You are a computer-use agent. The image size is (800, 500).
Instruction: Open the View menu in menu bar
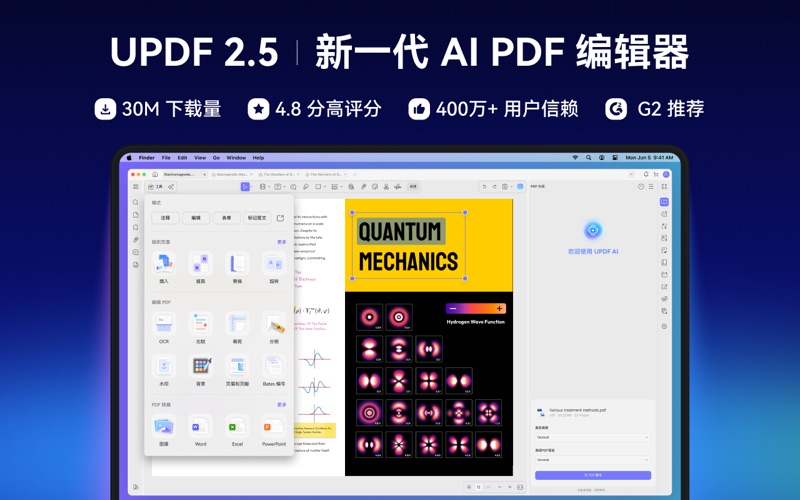(200, 158)
